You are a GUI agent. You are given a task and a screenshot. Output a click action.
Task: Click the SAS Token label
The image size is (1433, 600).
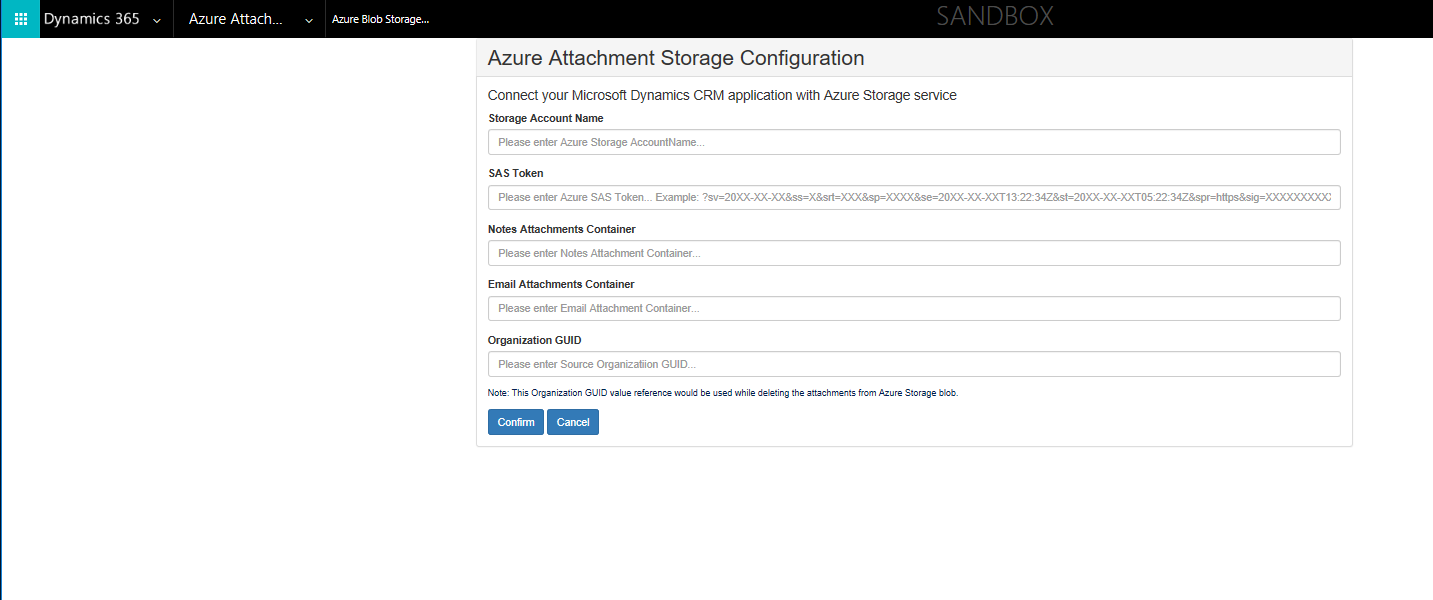coord(514,172)
